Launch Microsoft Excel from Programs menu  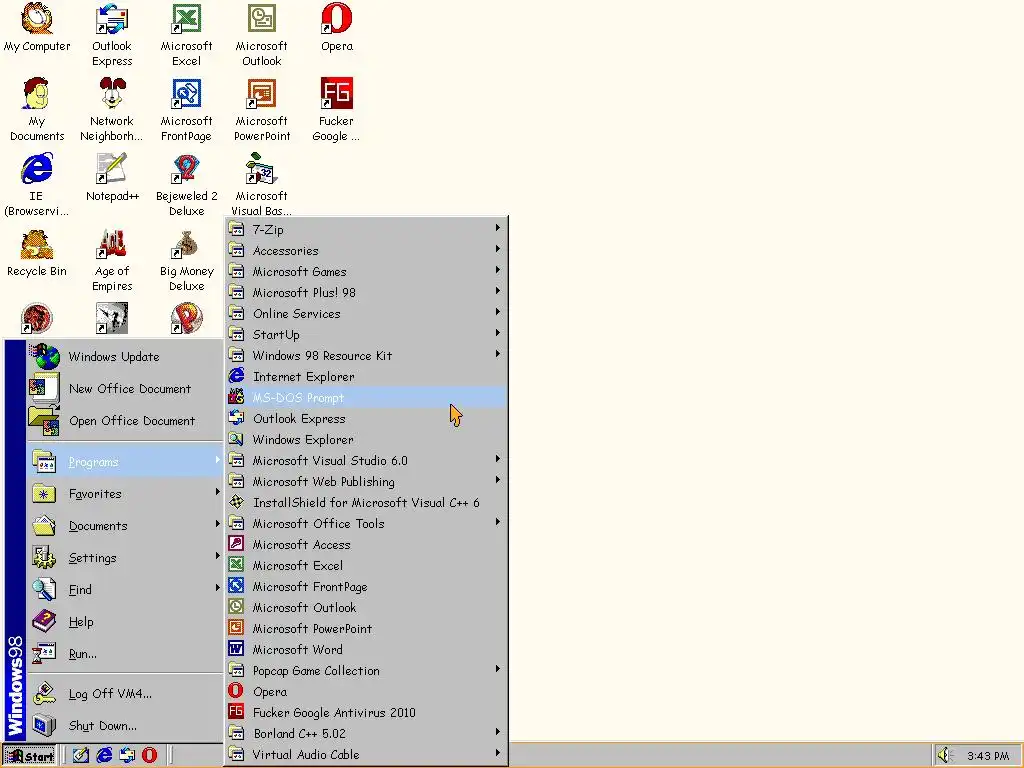366,566
